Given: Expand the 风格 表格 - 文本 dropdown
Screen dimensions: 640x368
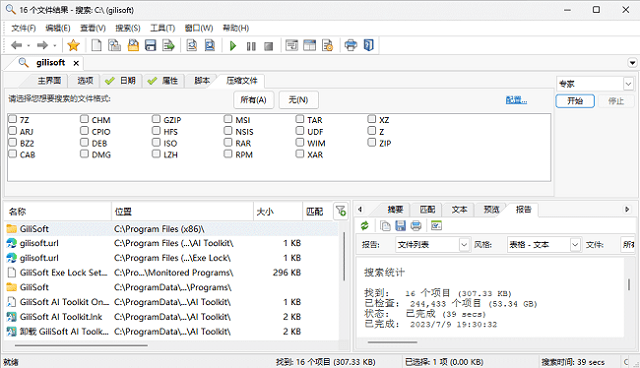Looking at the screenshot, I should (575, 244).
